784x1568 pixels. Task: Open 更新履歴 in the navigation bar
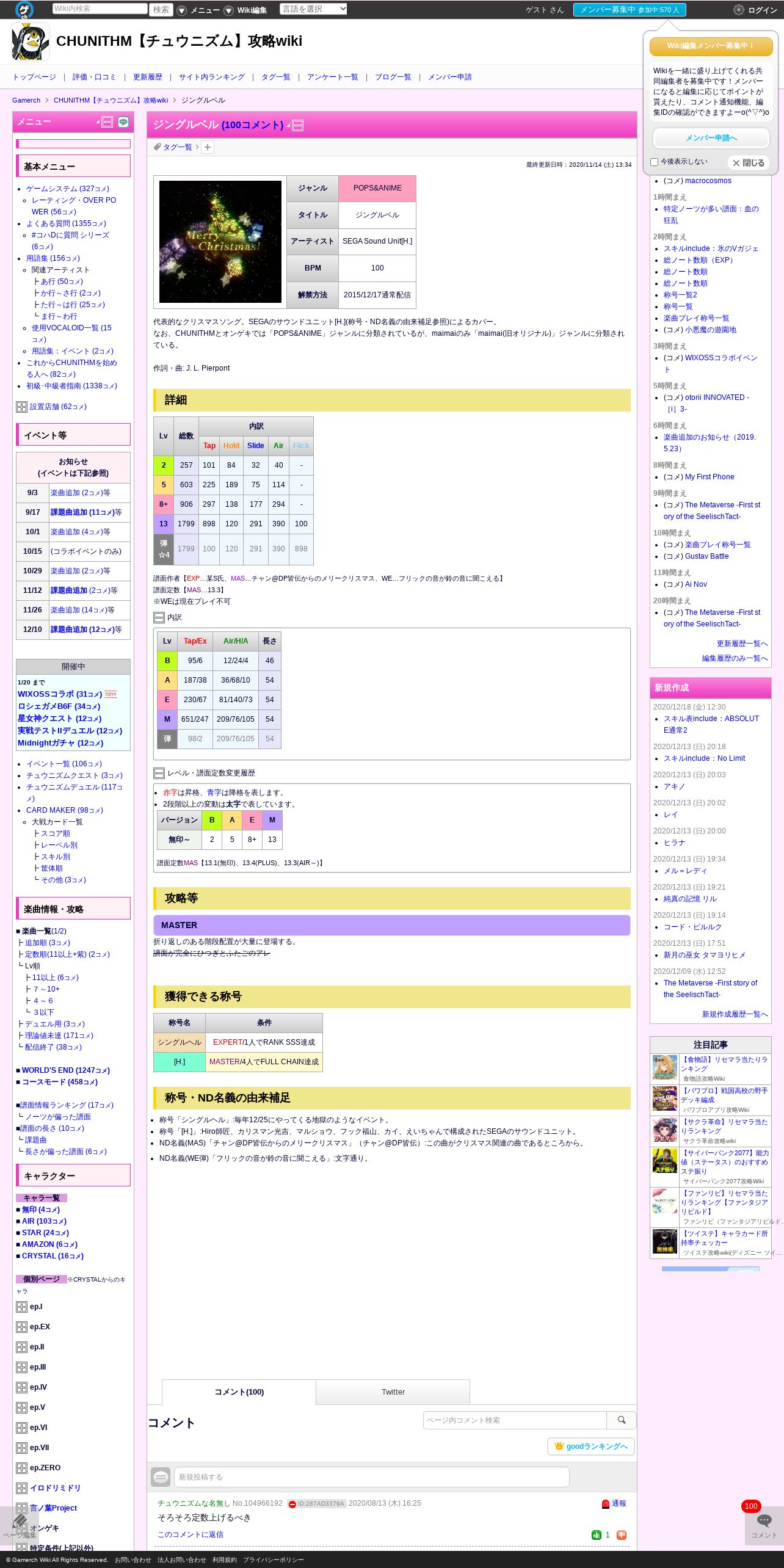[x=148, y=78]
